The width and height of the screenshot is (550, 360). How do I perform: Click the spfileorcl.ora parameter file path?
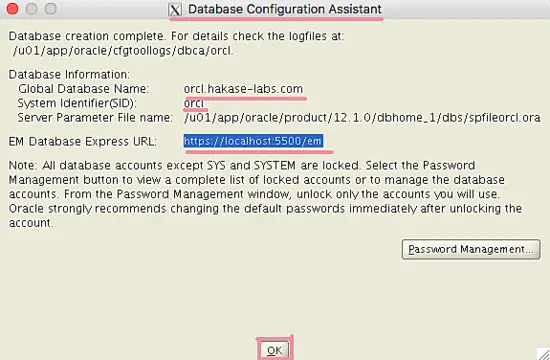[362, 118]
